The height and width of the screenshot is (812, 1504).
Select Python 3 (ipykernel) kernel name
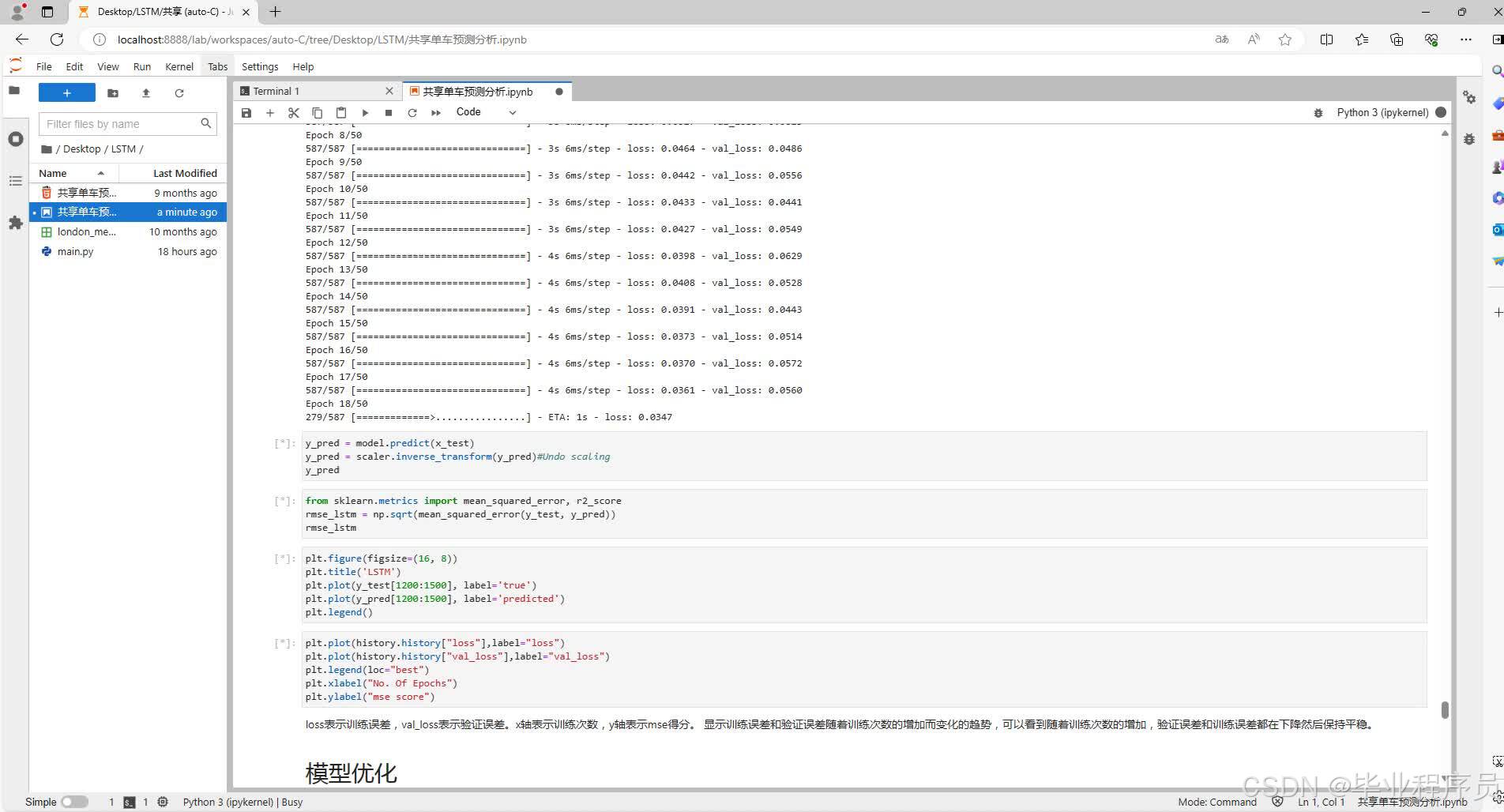pyautogui.click(x=1382, y=112)
